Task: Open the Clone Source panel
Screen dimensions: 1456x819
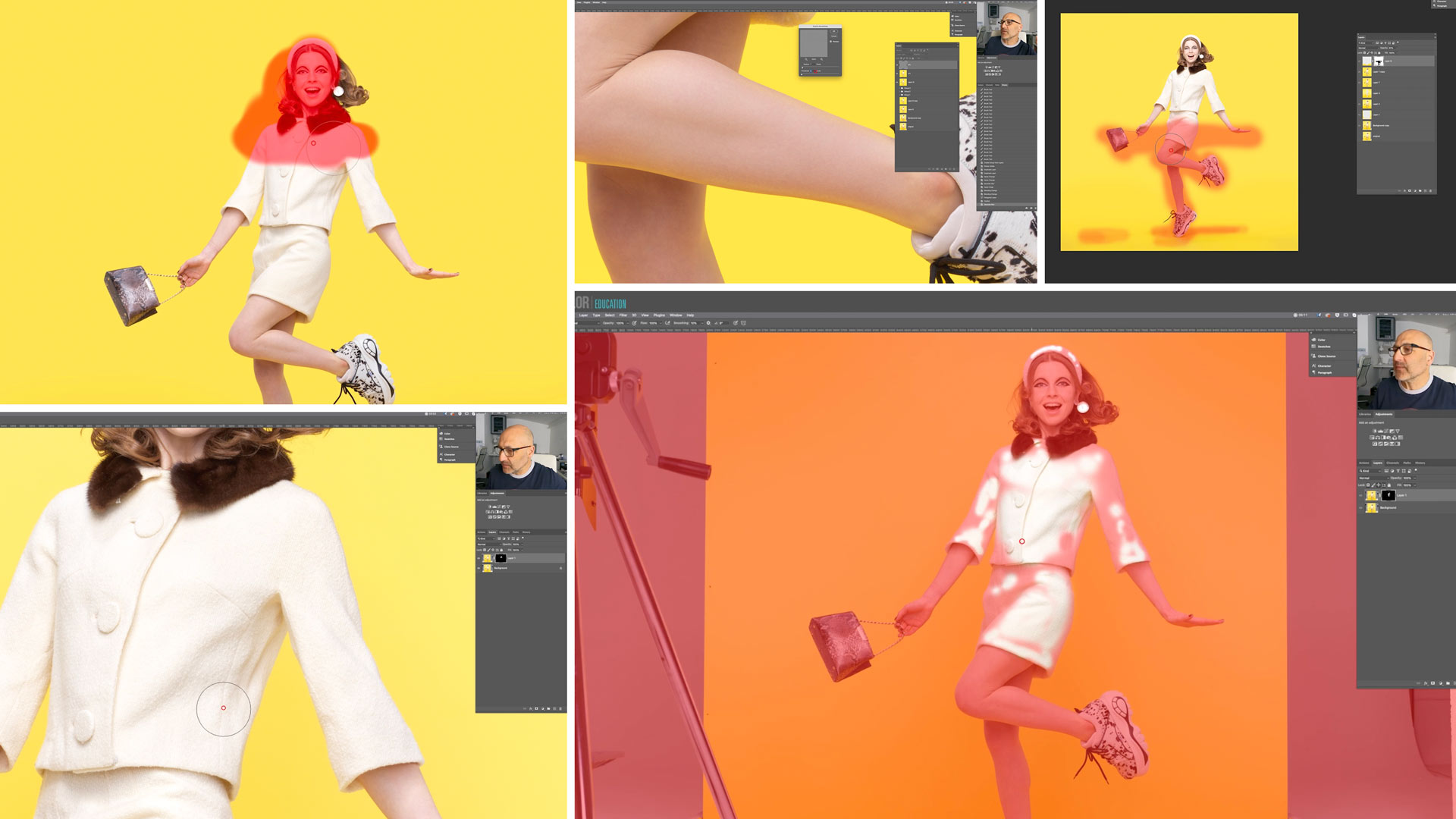Action: click(1327, 356)
